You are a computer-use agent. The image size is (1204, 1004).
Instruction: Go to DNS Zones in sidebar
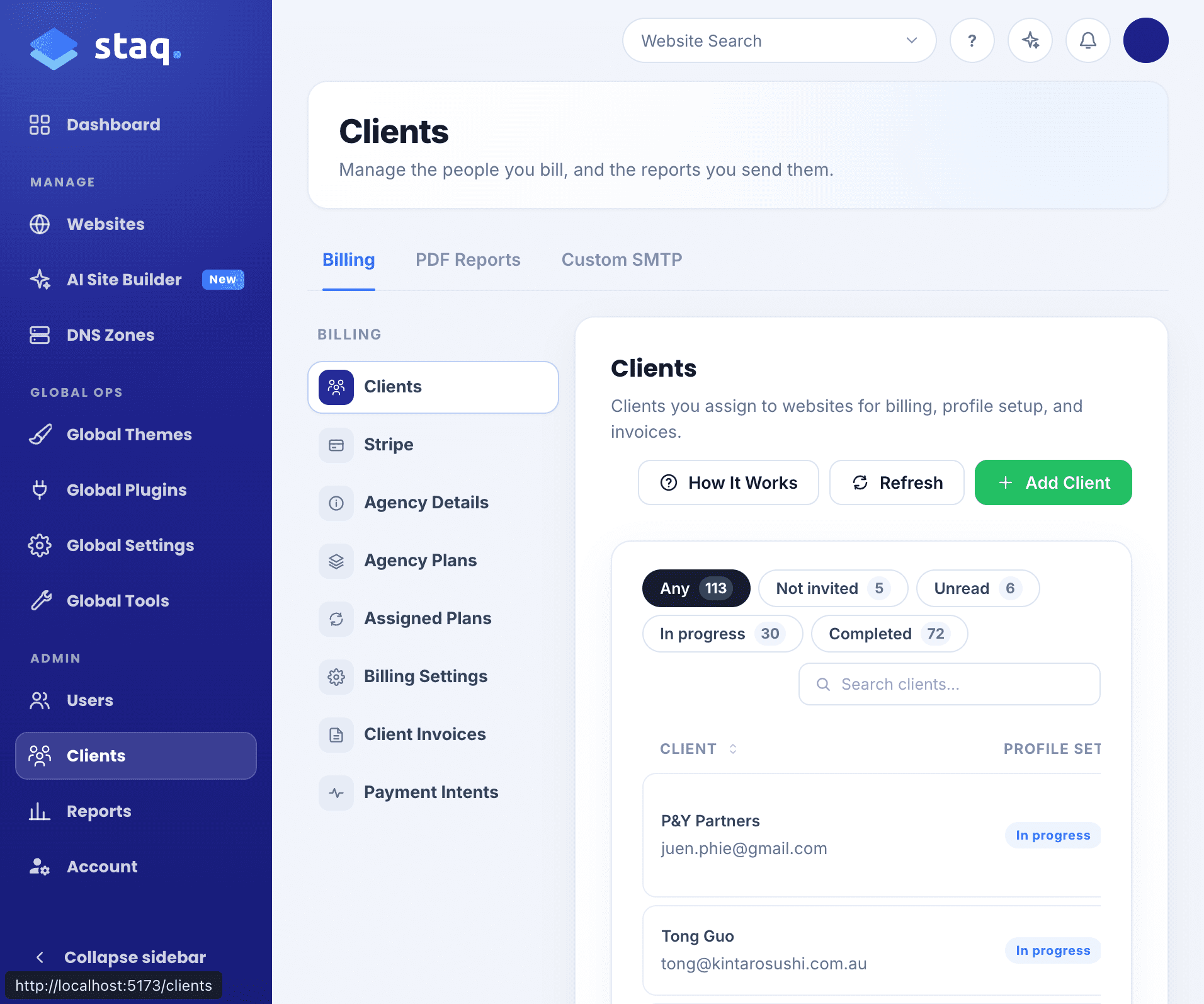pyautogui.click(x=136, y=335)
